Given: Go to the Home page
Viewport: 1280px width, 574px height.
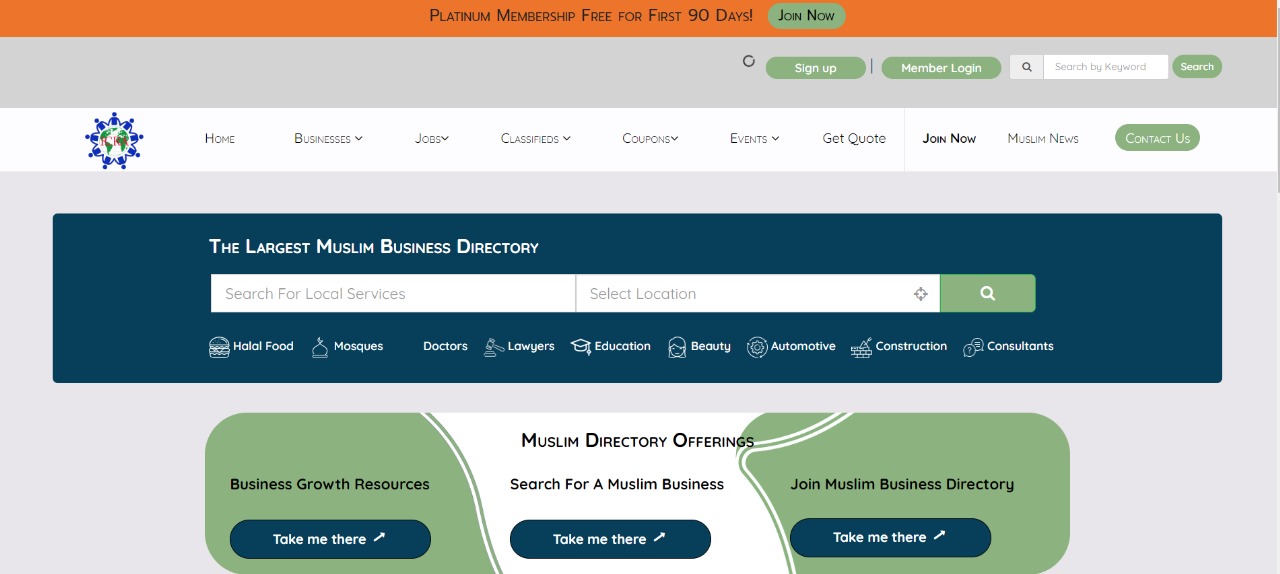Looking at the screenshot, I should tap(220, 139).
